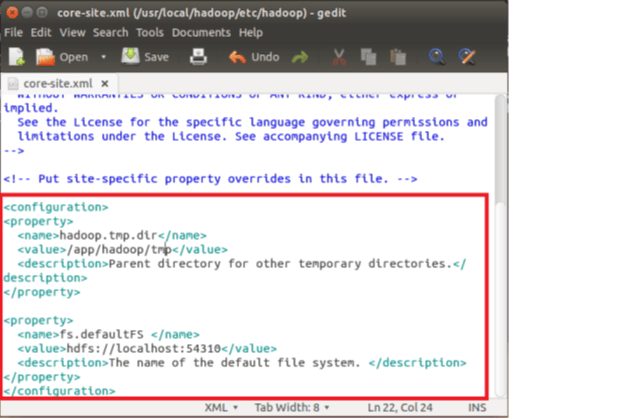Click the Open file button
The width and height of the screenshot is (642, 418).
pos(62,57)
